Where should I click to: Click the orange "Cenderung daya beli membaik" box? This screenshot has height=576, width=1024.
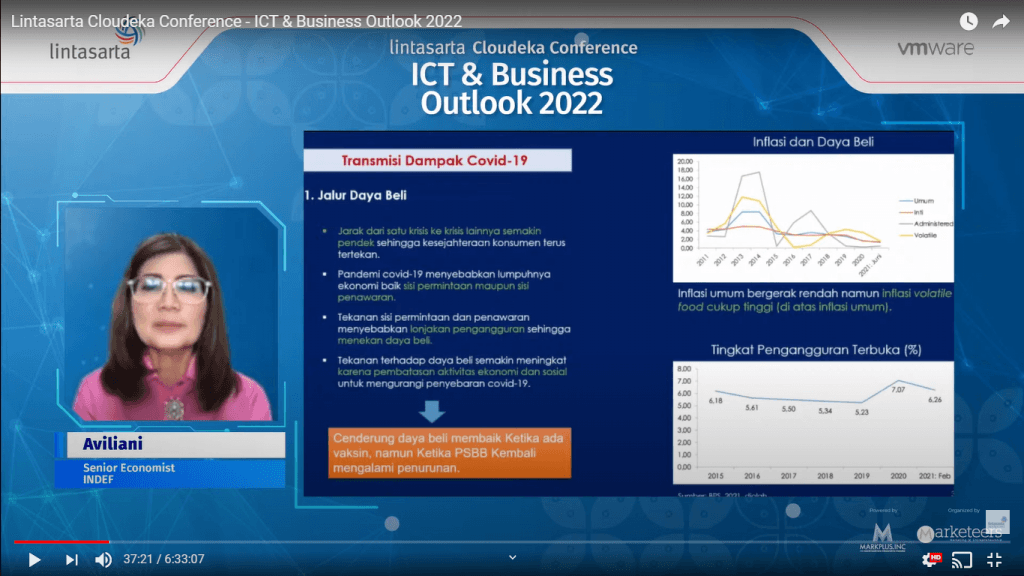point(449,453)
